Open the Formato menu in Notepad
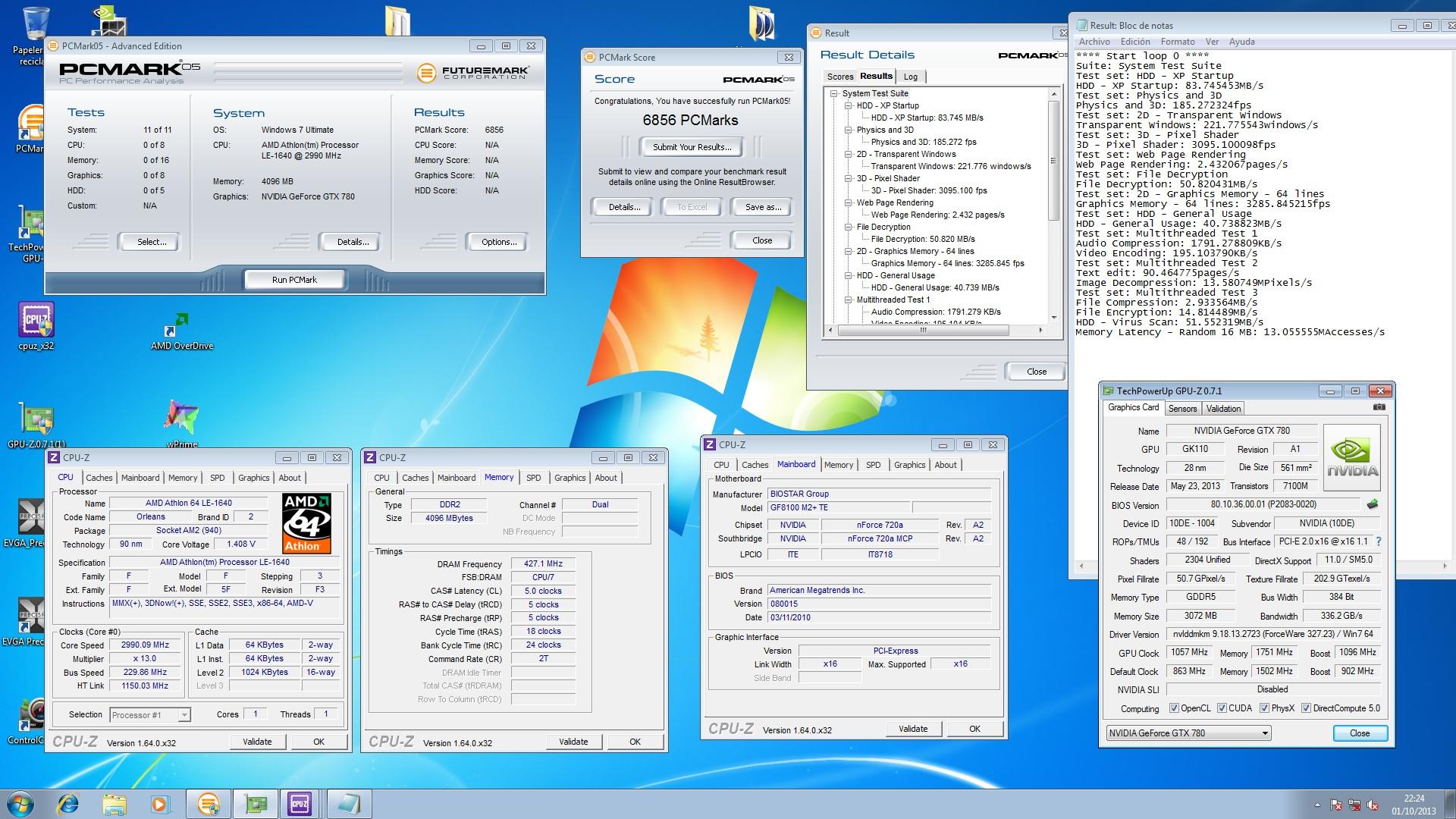The width and height of the screenshot is (1456, 819). click(x=1177, y=42)
